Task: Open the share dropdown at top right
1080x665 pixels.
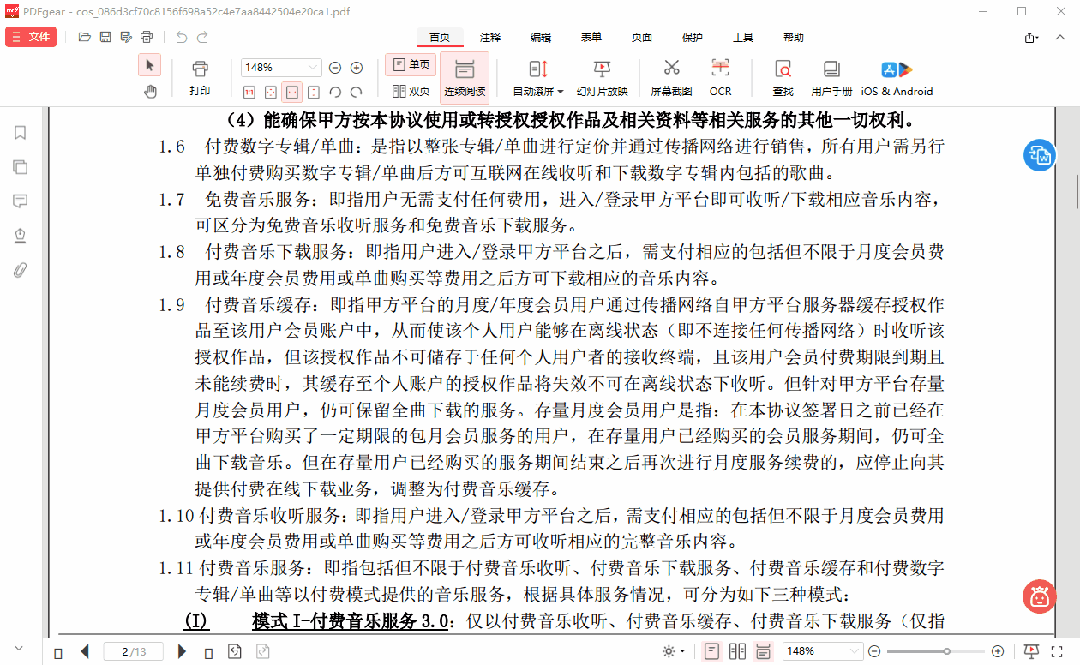Action: [1031, 38]
